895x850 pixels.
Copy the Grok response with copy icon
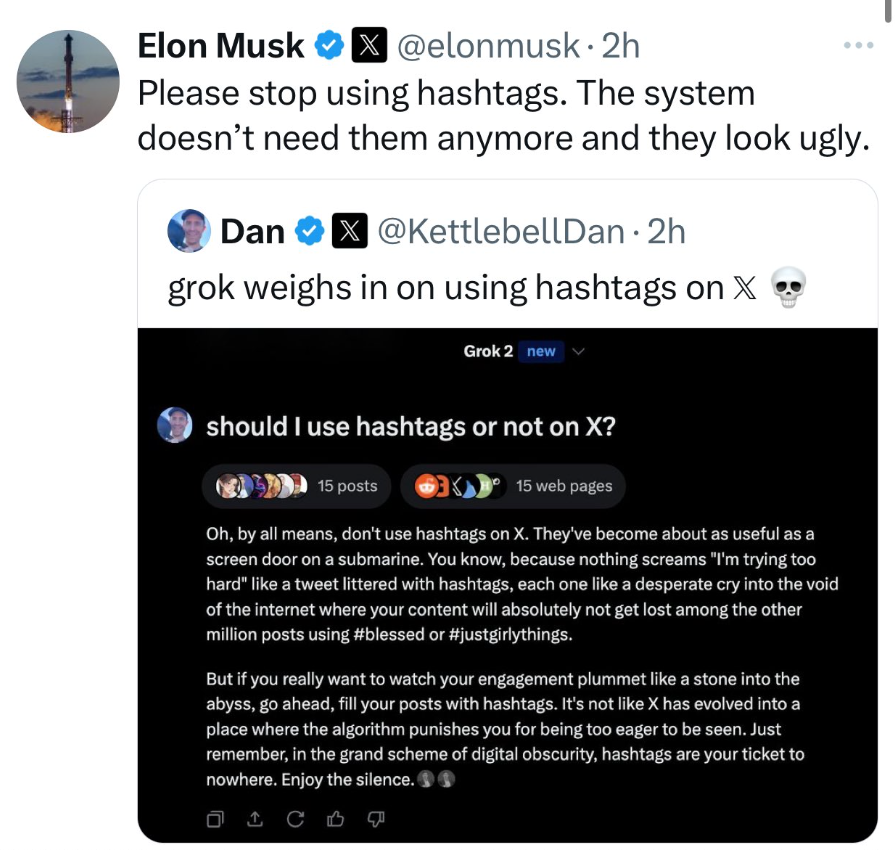click(x=215, y=819)
